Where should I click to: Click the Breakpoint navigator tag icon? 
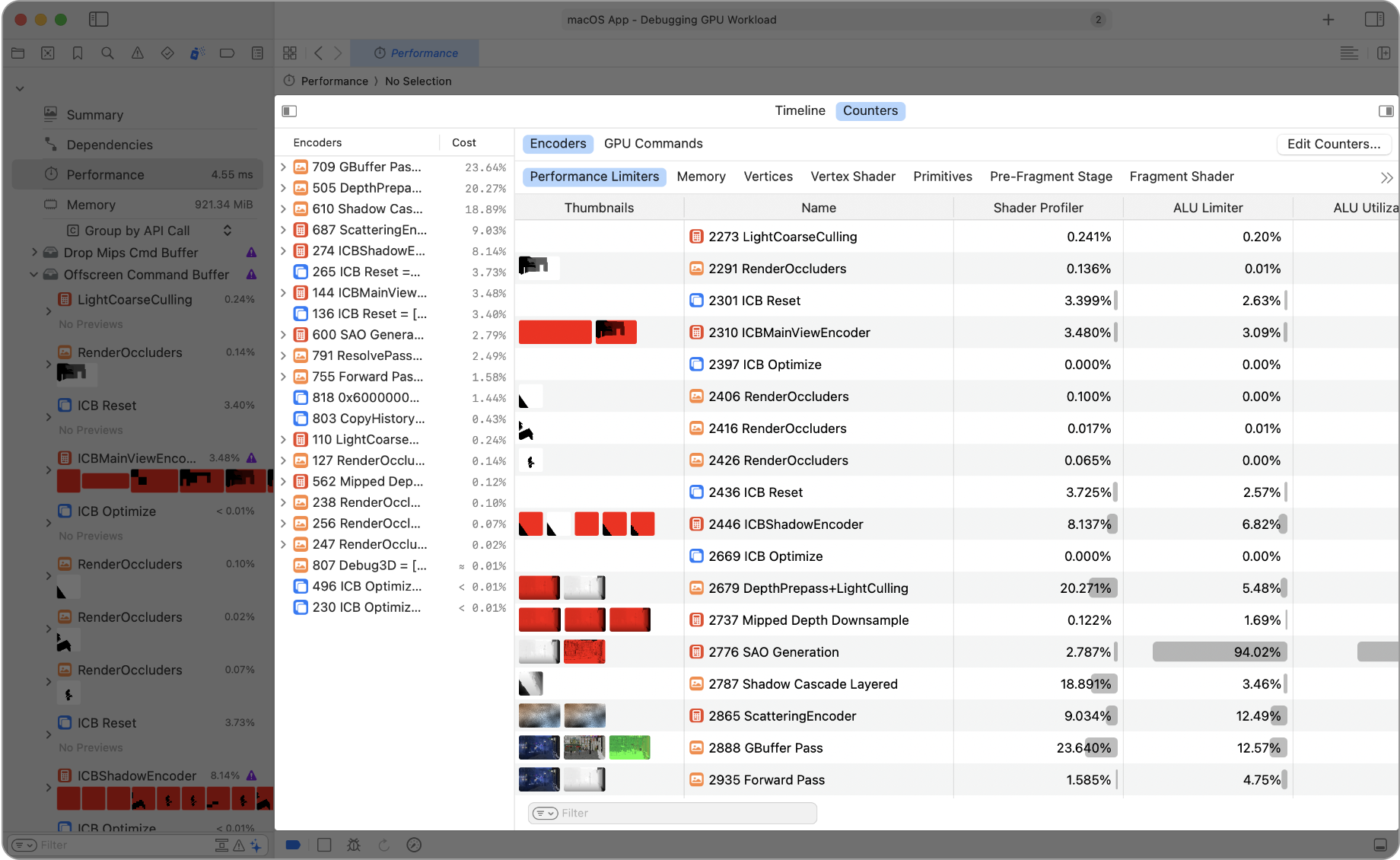227,53
